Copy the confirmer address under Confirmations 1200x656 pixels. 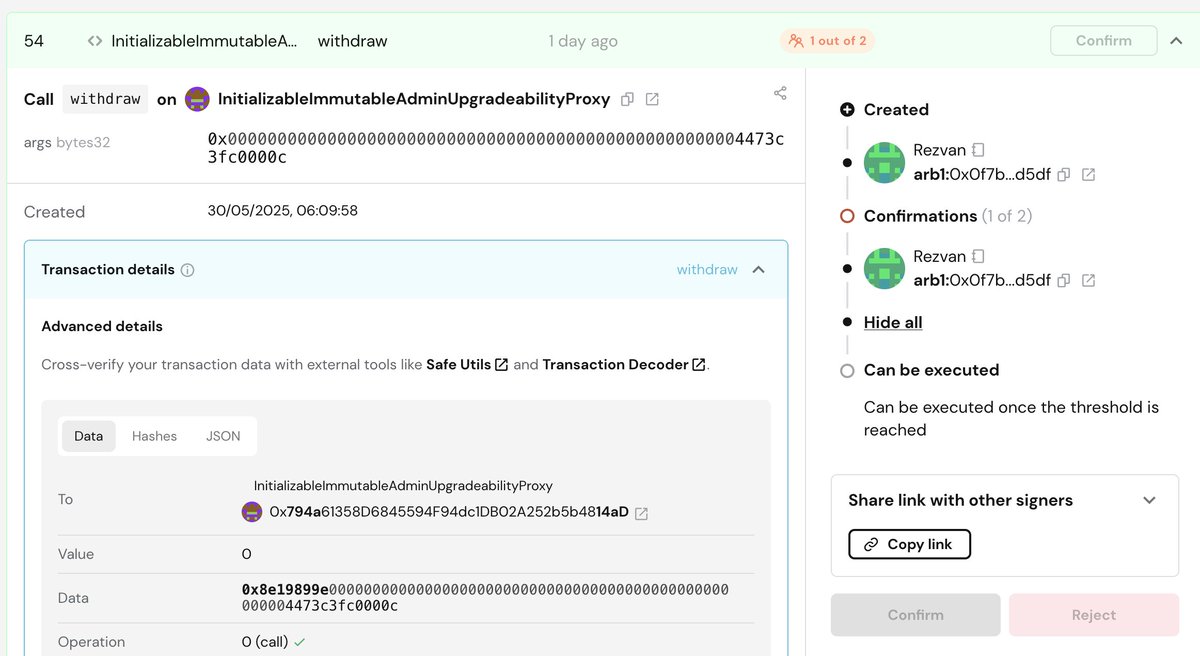coord(1064,280)
